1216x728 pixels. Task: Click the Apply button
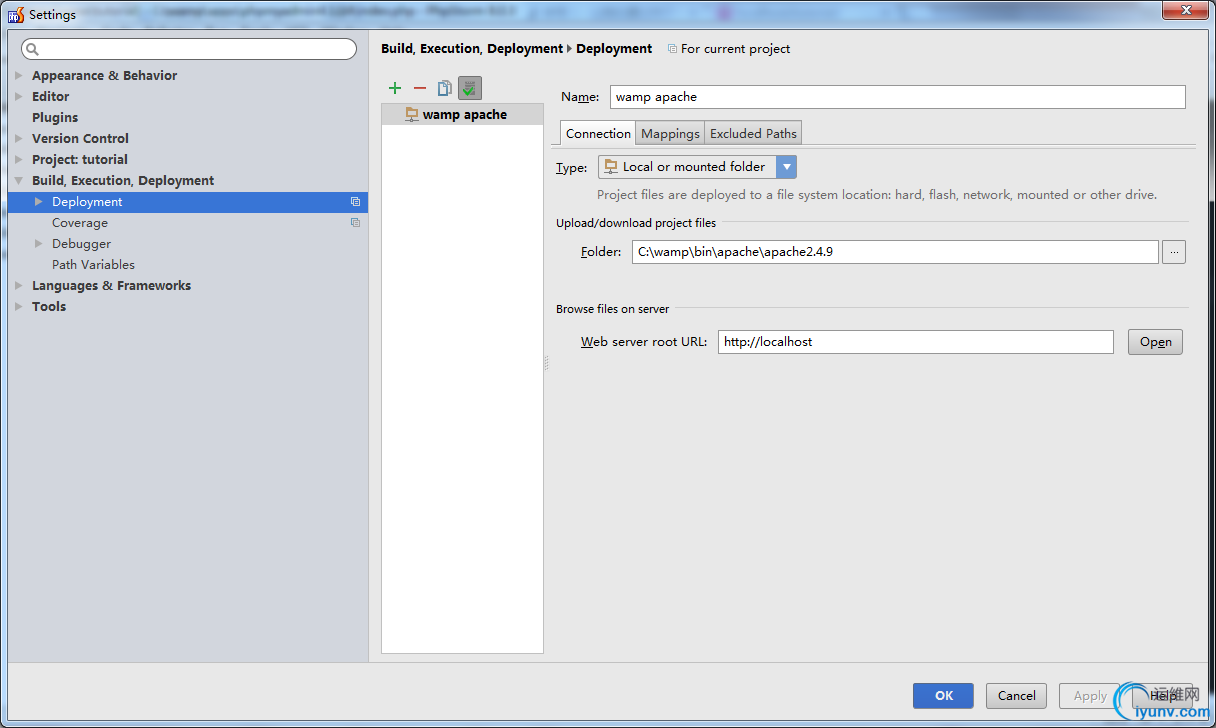[1090, 696]
